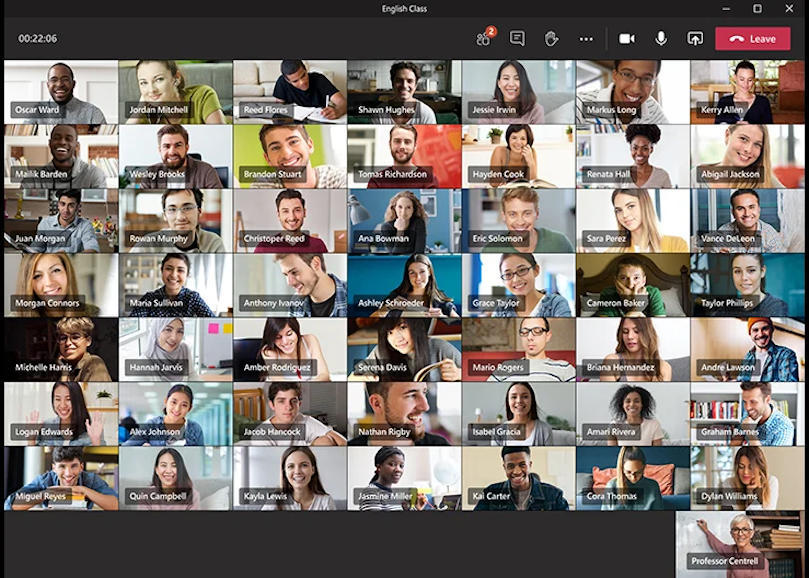This screenshot has height=578, width=809.
Task: Leave the English Class meeting
Action: click(752, 39)
